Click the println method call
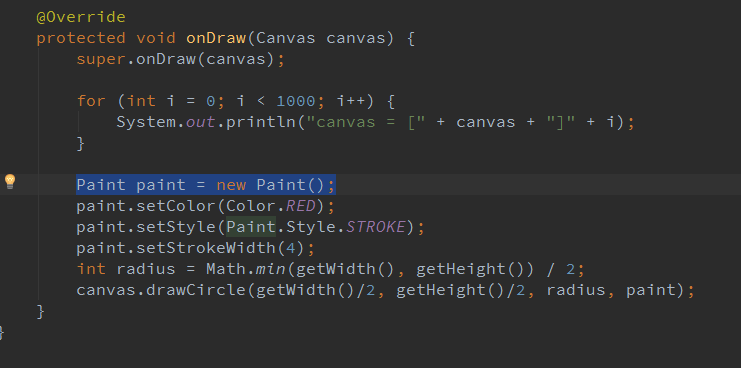The width and height of the screenshot is (741, 368). 261,122
